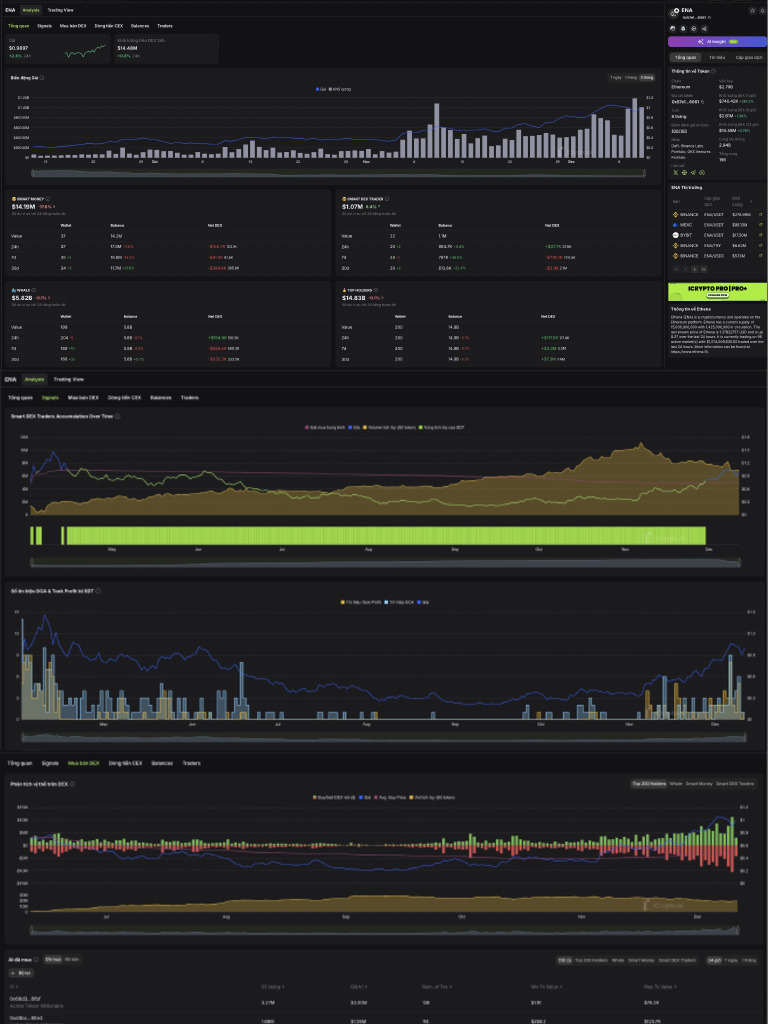768x1024 pixels.
Task: Switch to Signals in the top navigation
Action: click(44, 25)
